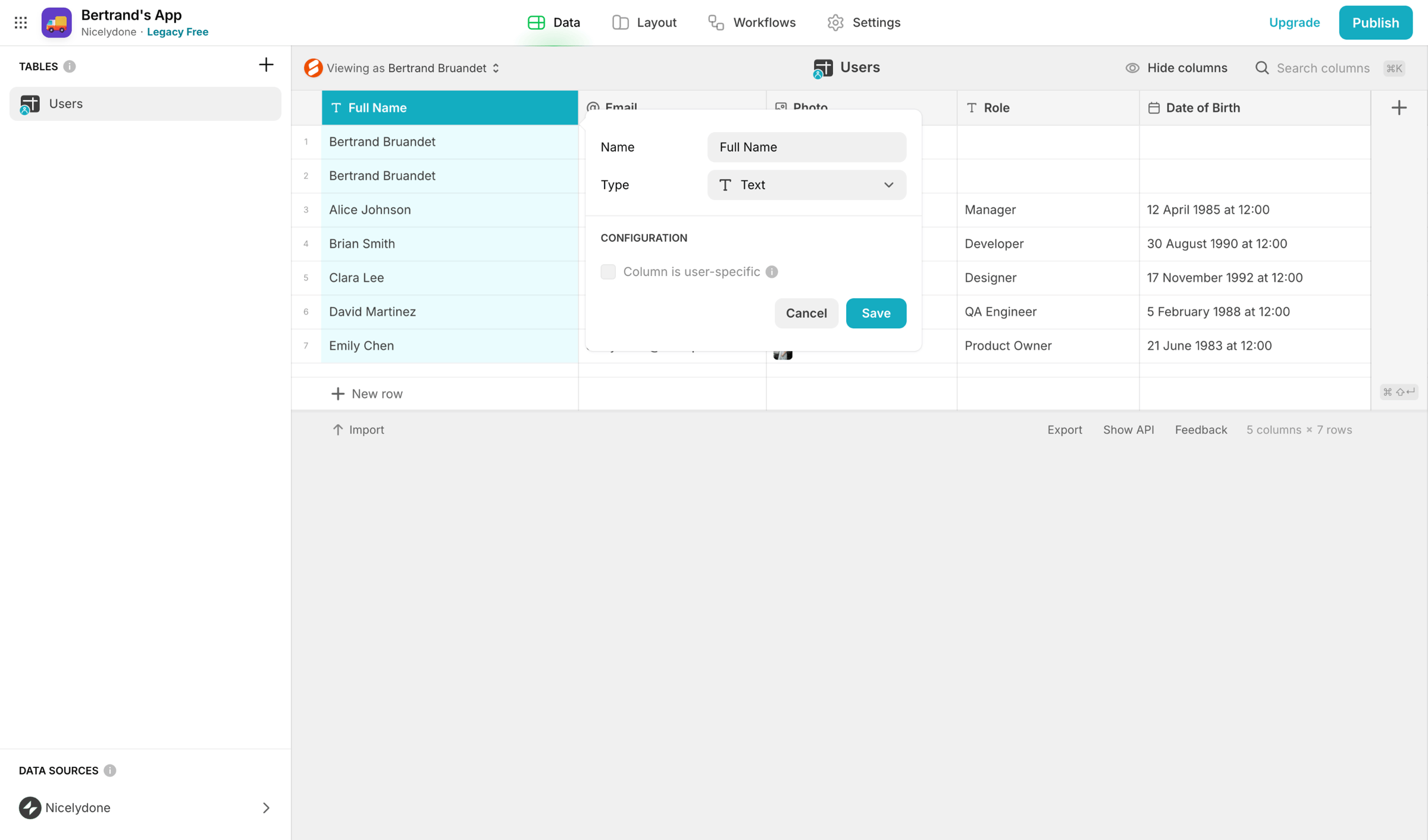Screen dimensions: 1428x840
Task: Open the Workflows tab
Action: pyautogui.click(x=752, y=23)
